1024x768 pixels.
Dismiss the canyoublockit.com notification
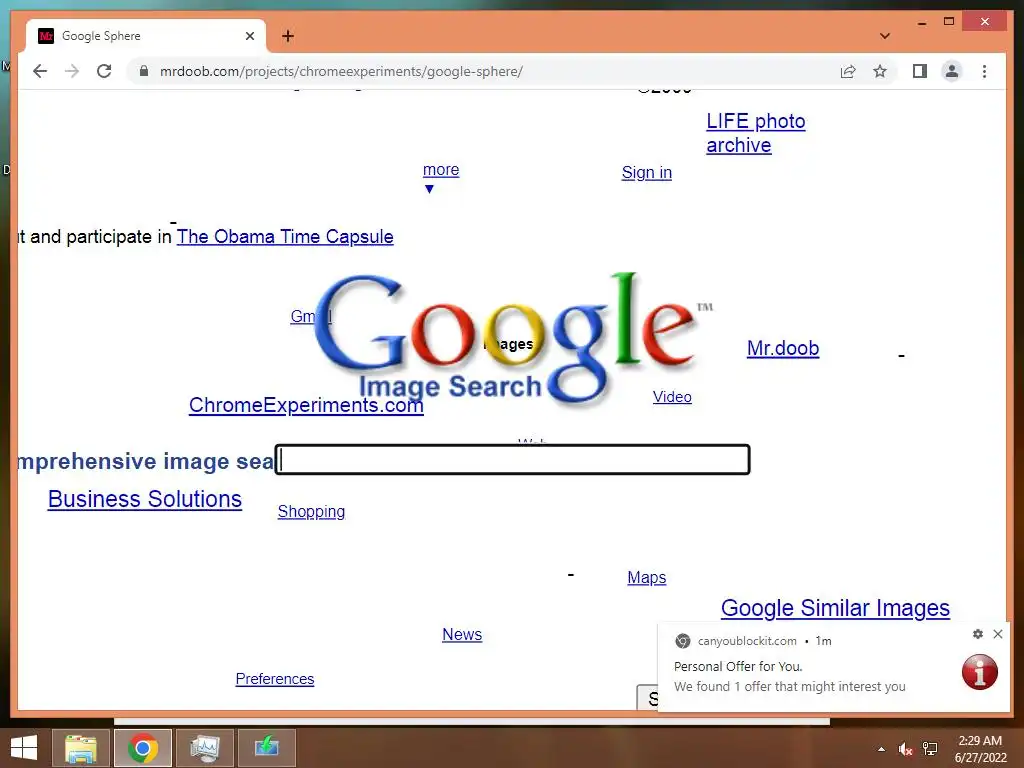998,633
